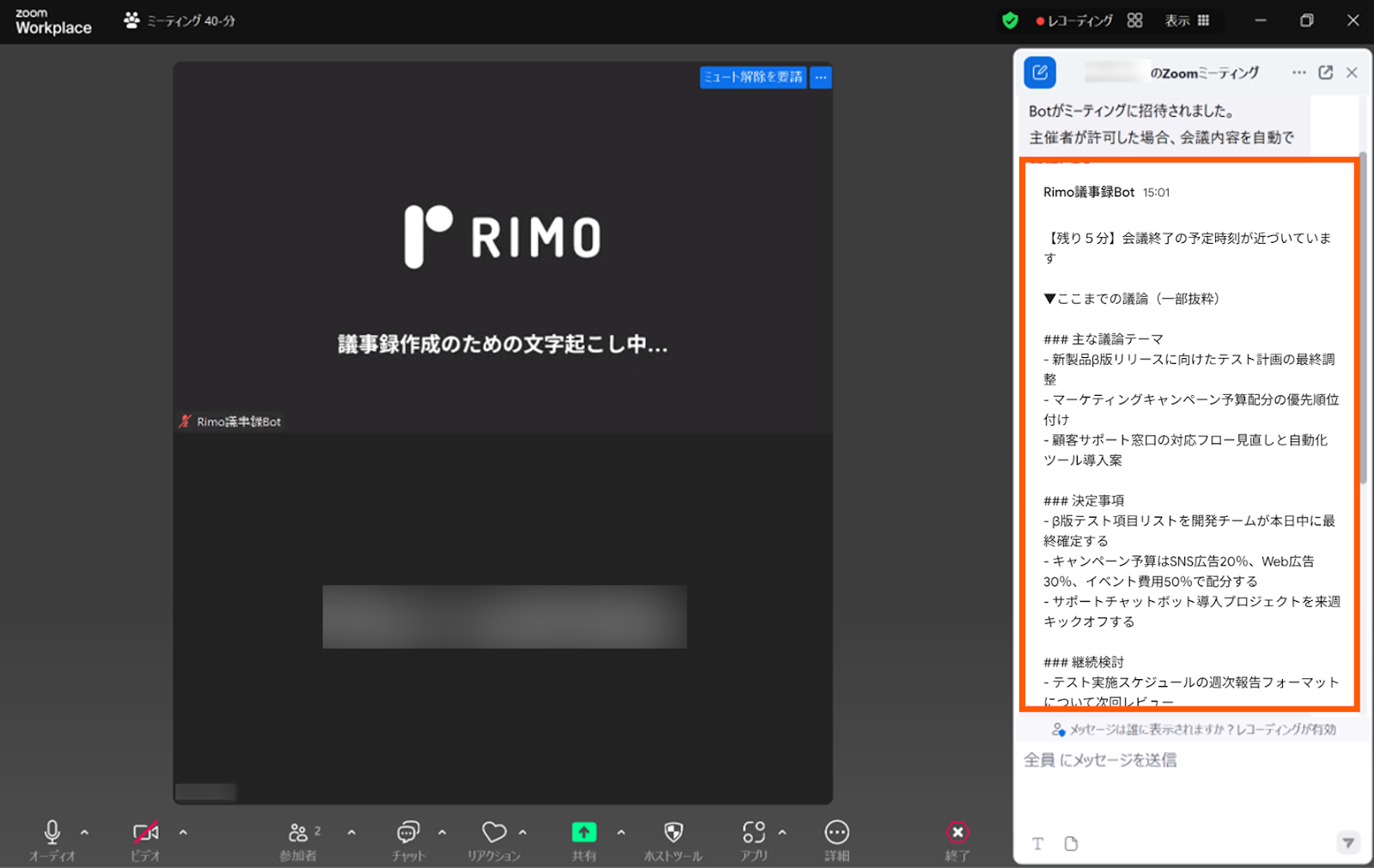Click the ミュート解除を要請 button

point(754,77)
